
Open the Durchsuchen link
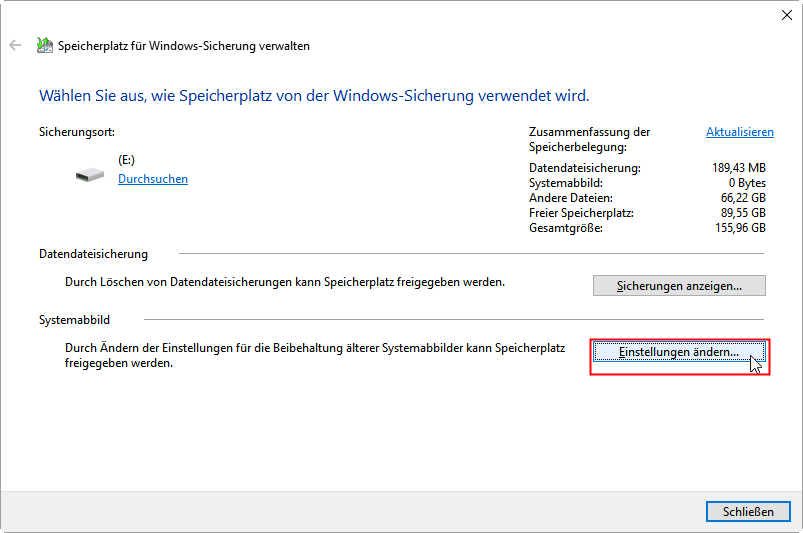[x=153, y=179]
